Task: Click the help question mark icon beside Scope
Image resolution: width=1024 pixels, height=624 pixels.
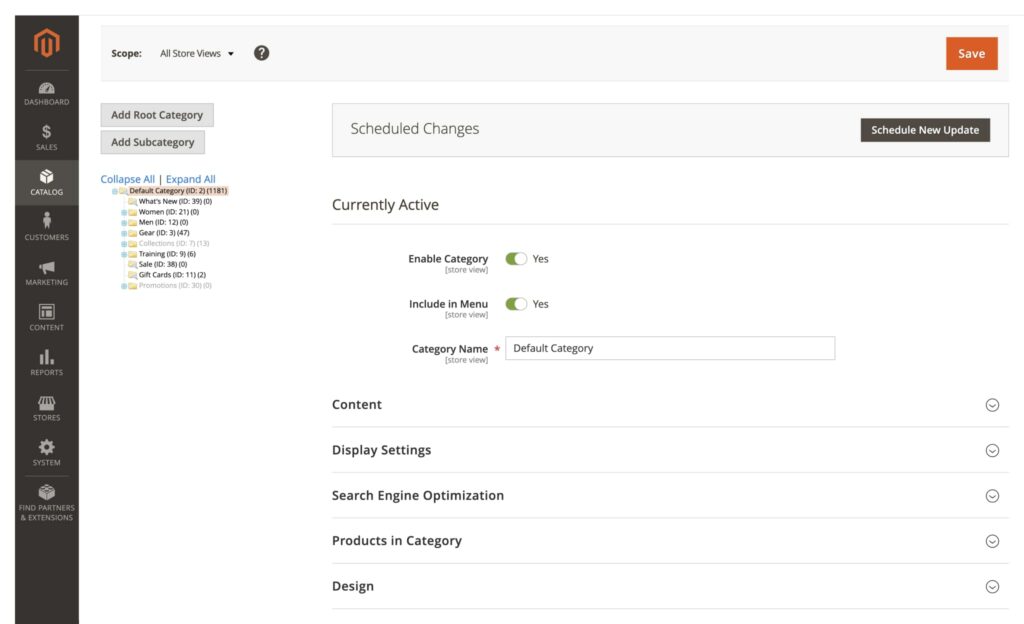Action: (x=261, y=53)
